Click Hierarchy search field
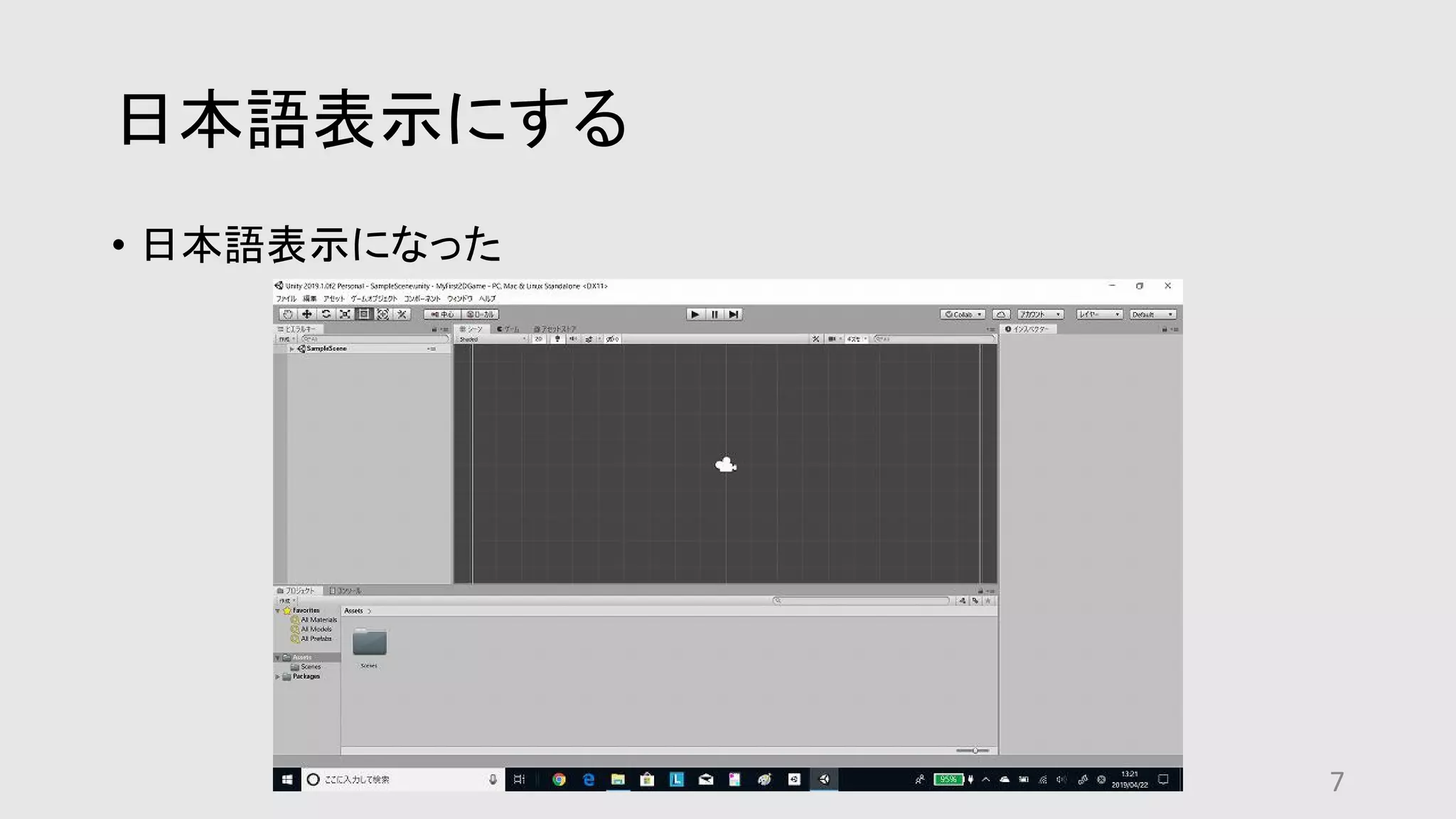The width and height of the screenshot is (1456, 819). pyautogui.click(x=375, y=339)
